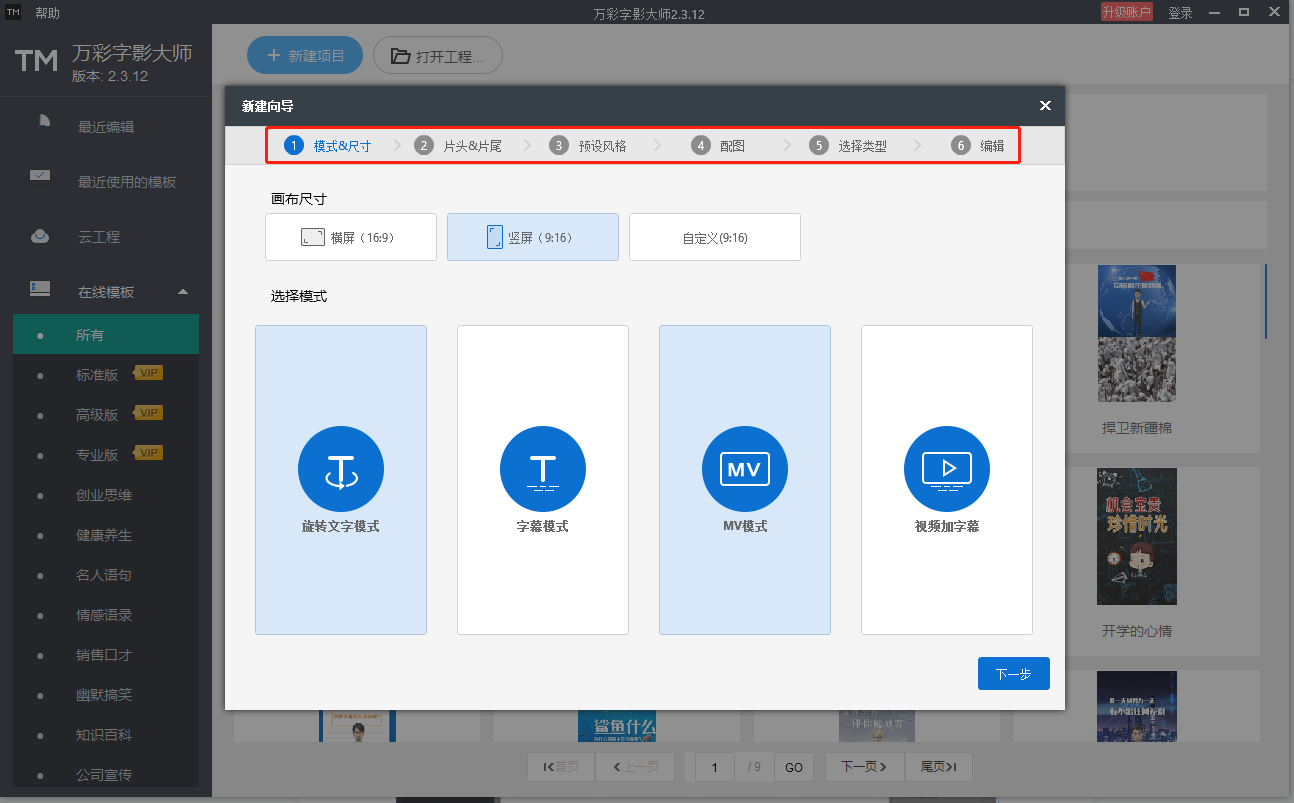Select the 创业思维 category
The width and height of the screenshot is (1294, 803).
click(x=106, y=494)
